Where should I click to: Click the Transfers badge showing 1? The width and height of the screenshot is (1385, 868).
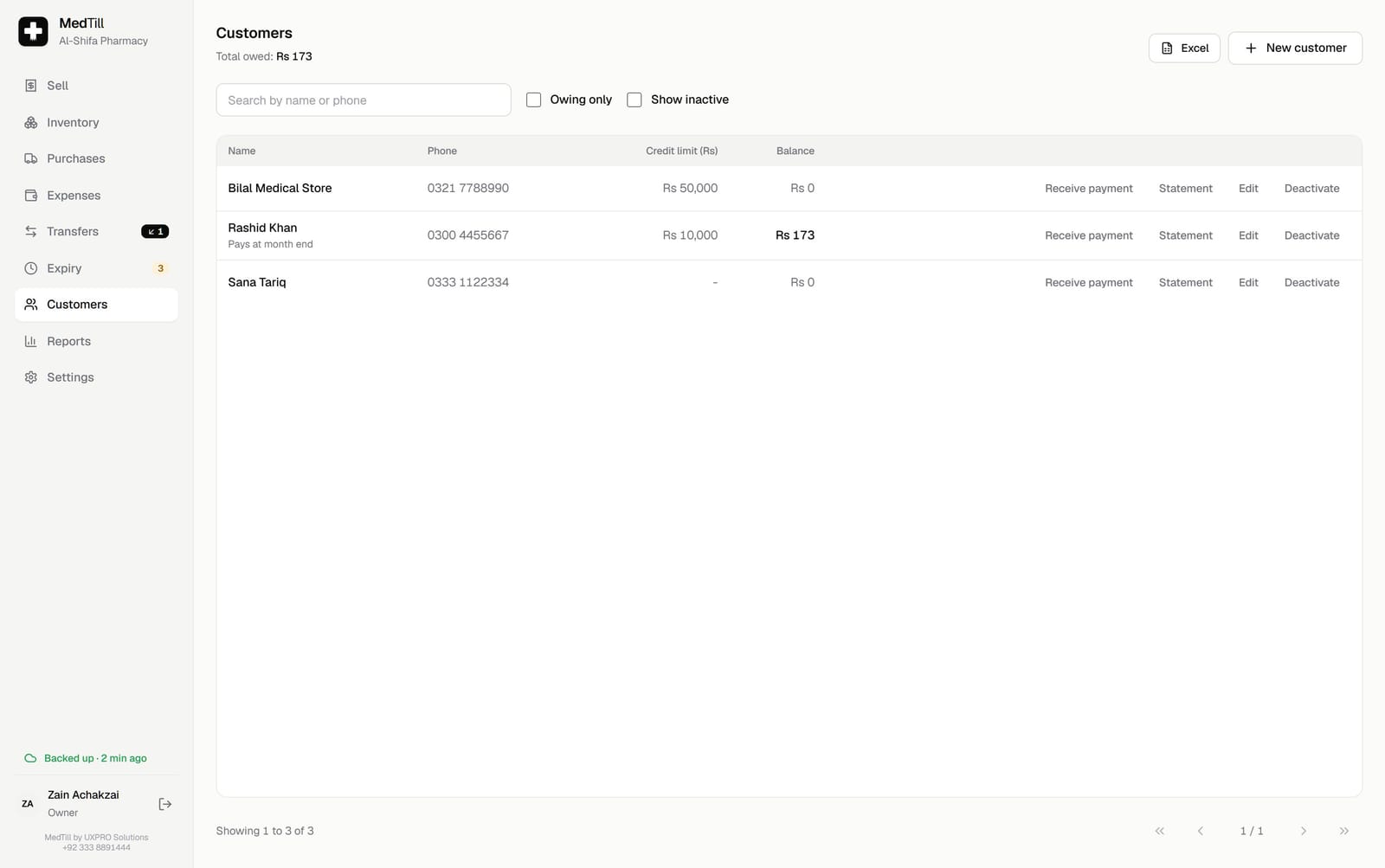tap(155, 232)
